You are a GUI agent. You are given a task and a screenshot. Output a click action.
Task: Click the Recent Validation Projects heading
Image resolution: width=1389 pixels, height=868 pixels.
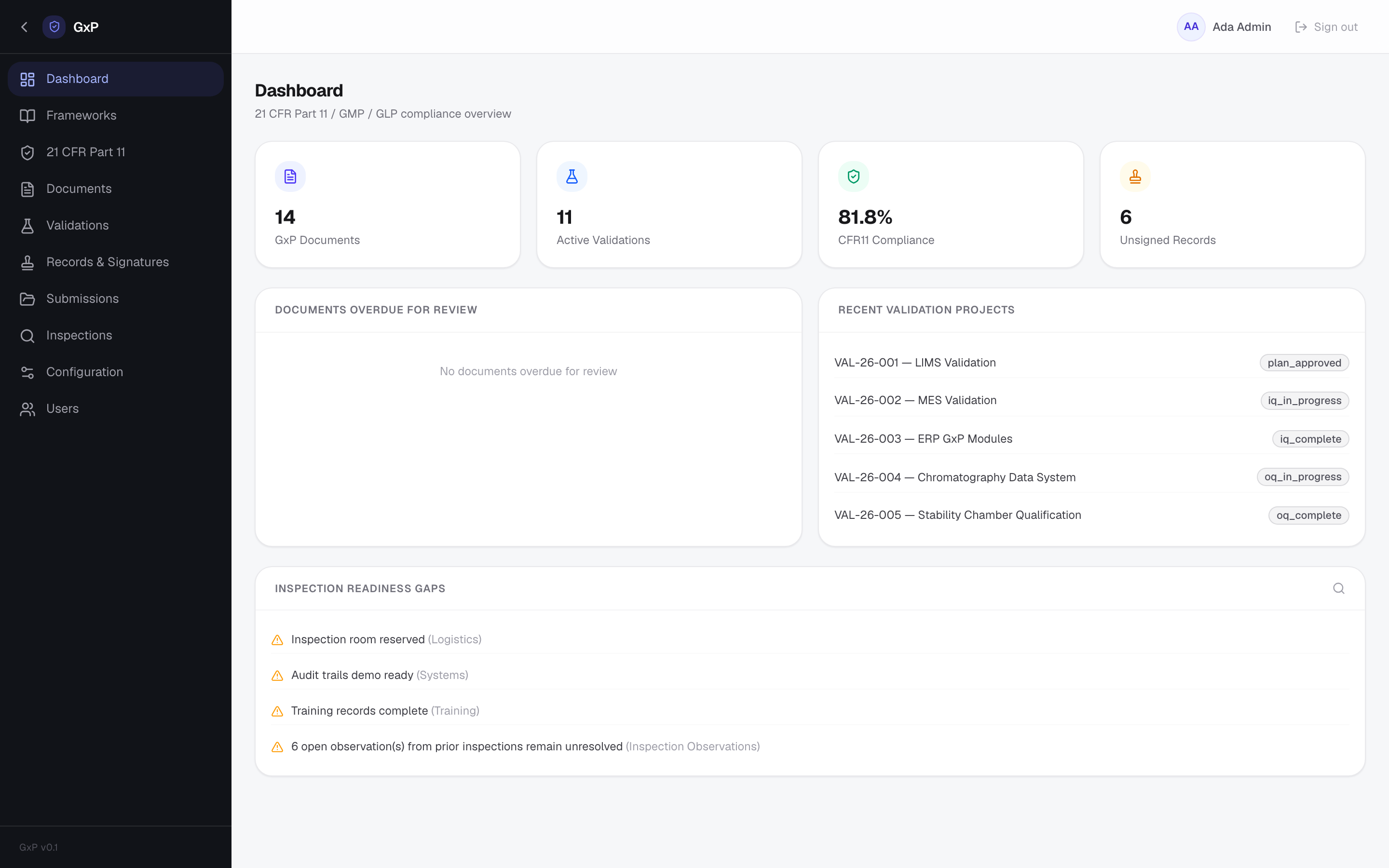[926, 310]
